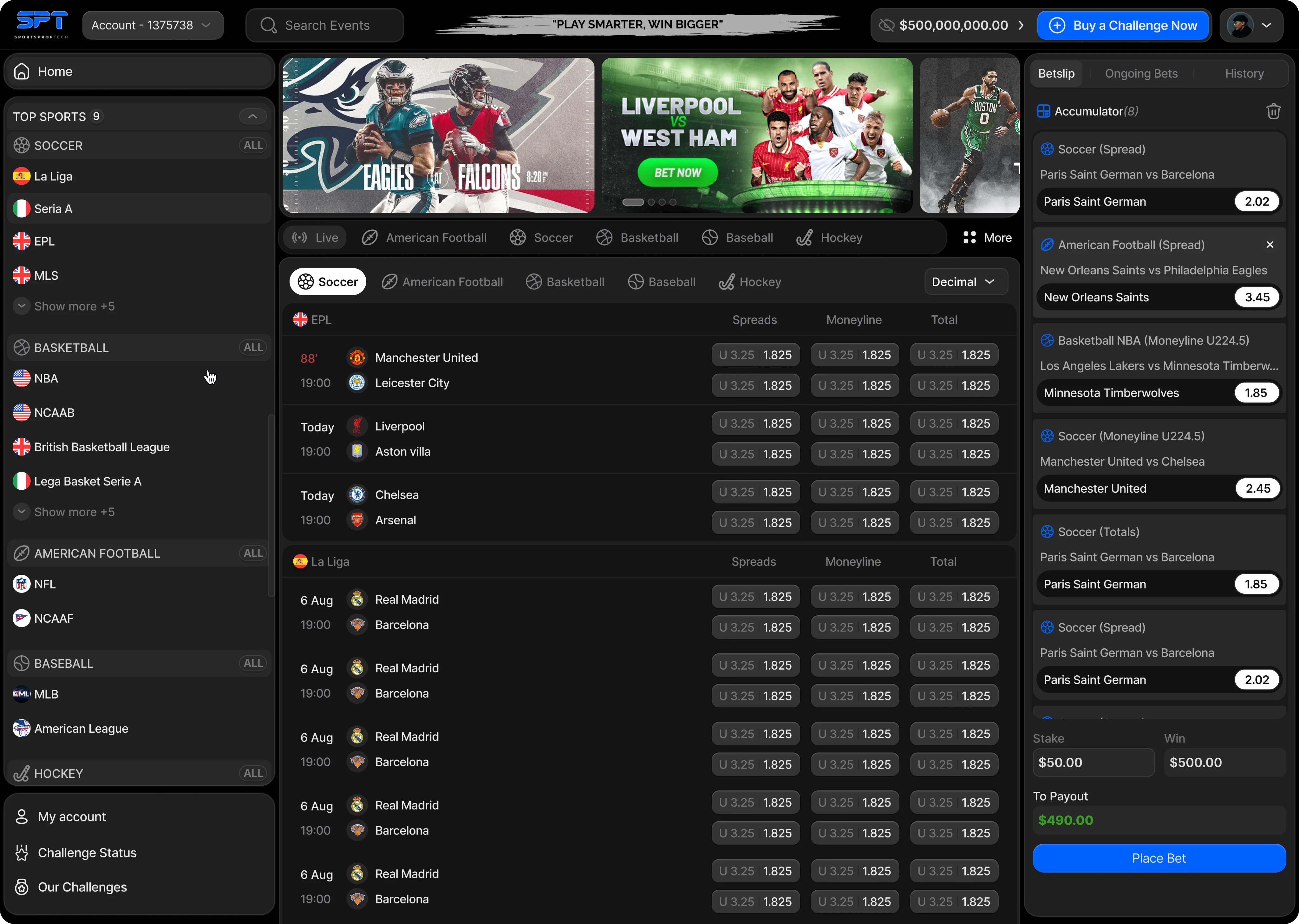Select Soccer in top sport bar
The height and width of the screenshot is (924, 1299).
(x=541, y=237)
